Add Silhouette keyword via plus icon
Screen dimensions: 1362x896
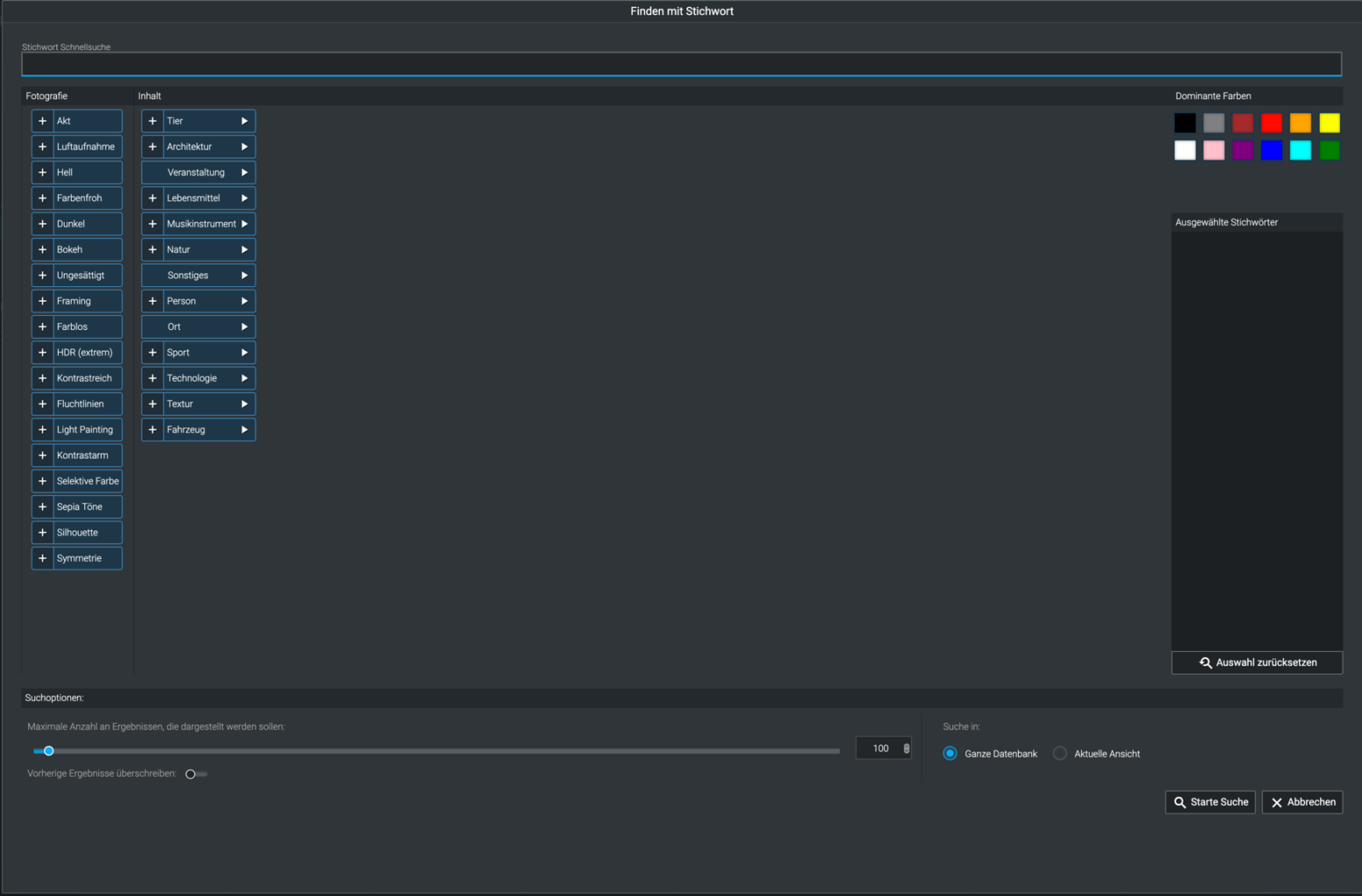click(42, 532)
